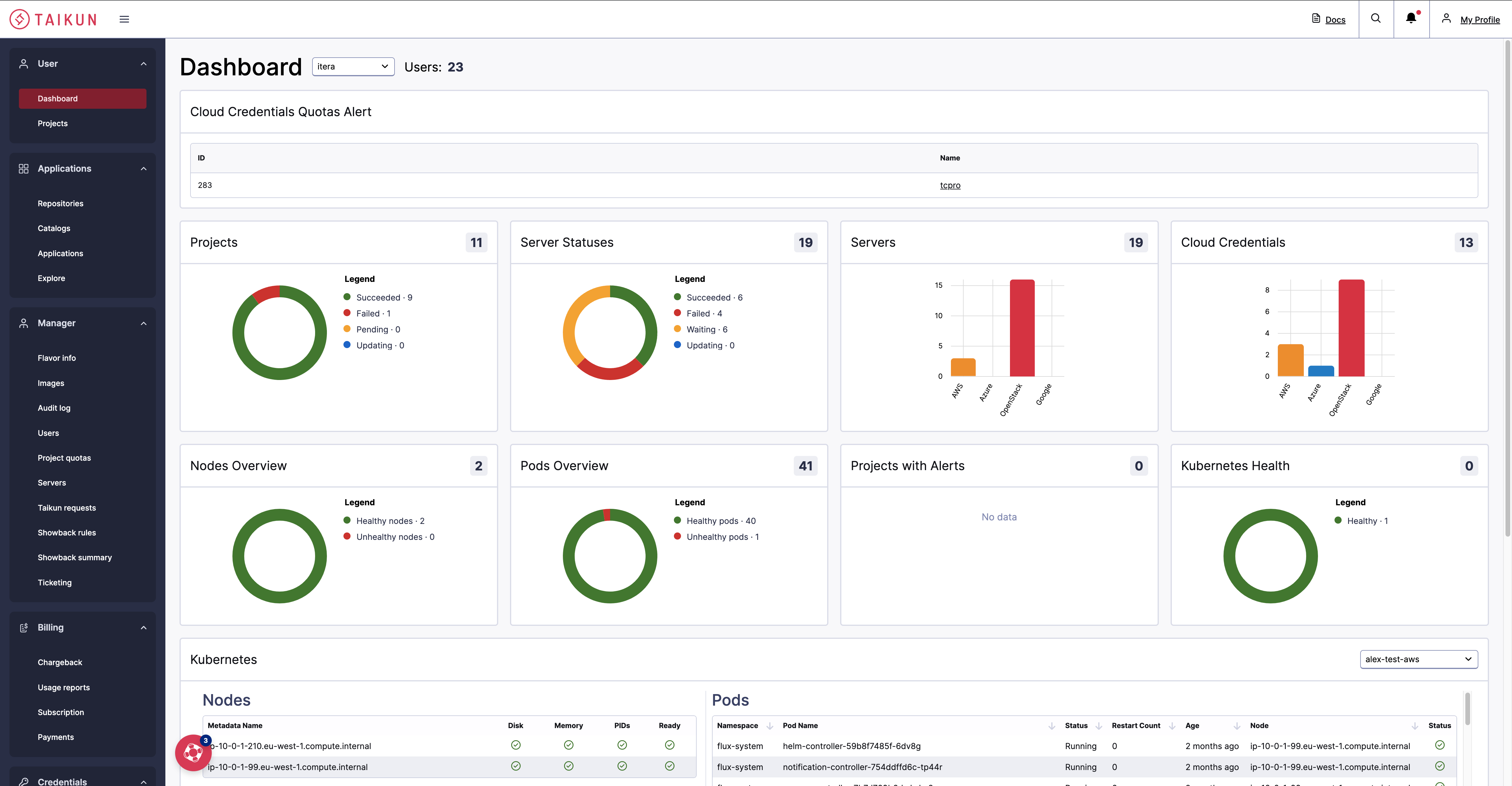Viewport: 1512px width, 786px height.
Task: Click the hamburger menu icon
Action: 124,20
